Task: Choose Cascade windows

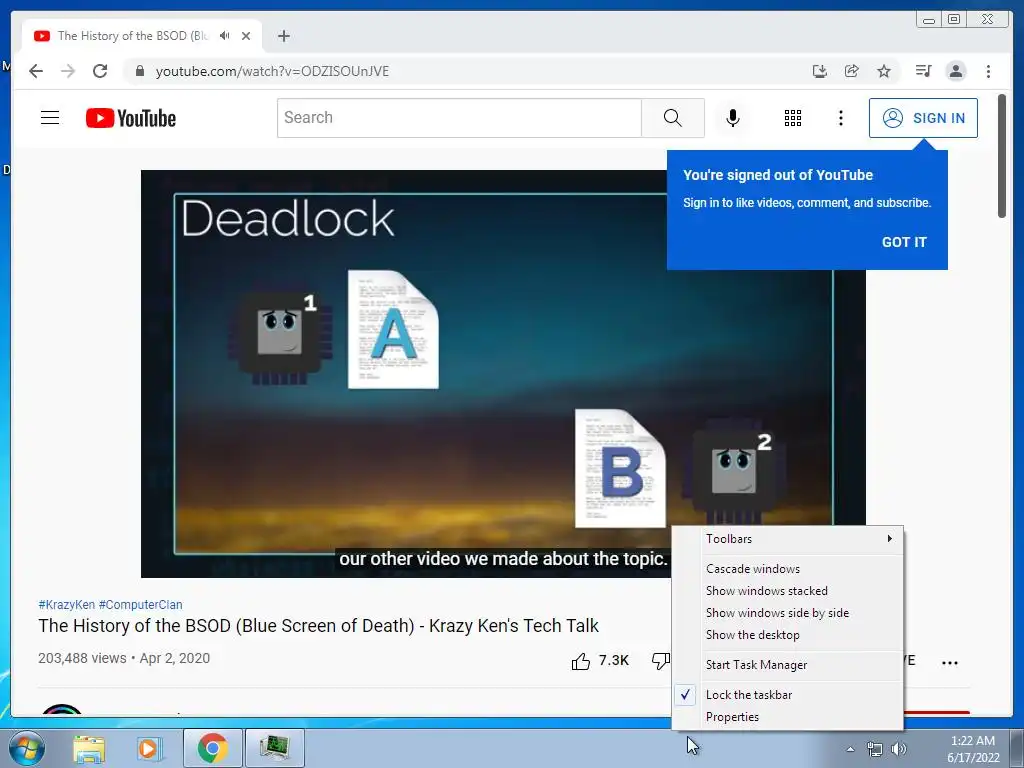Action: pos(788,569)
